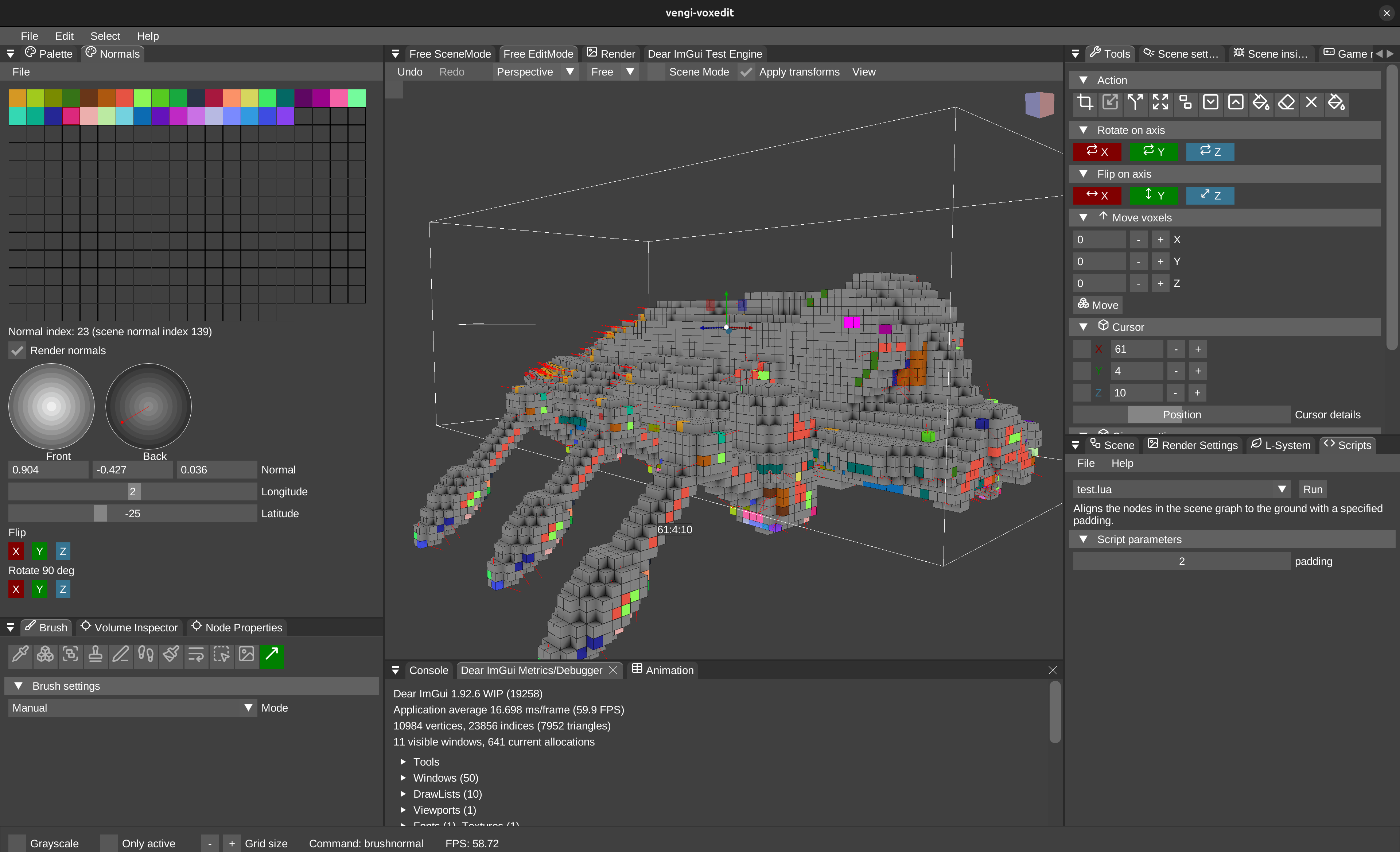Select the Stamp brush tool

pos(95,655)
